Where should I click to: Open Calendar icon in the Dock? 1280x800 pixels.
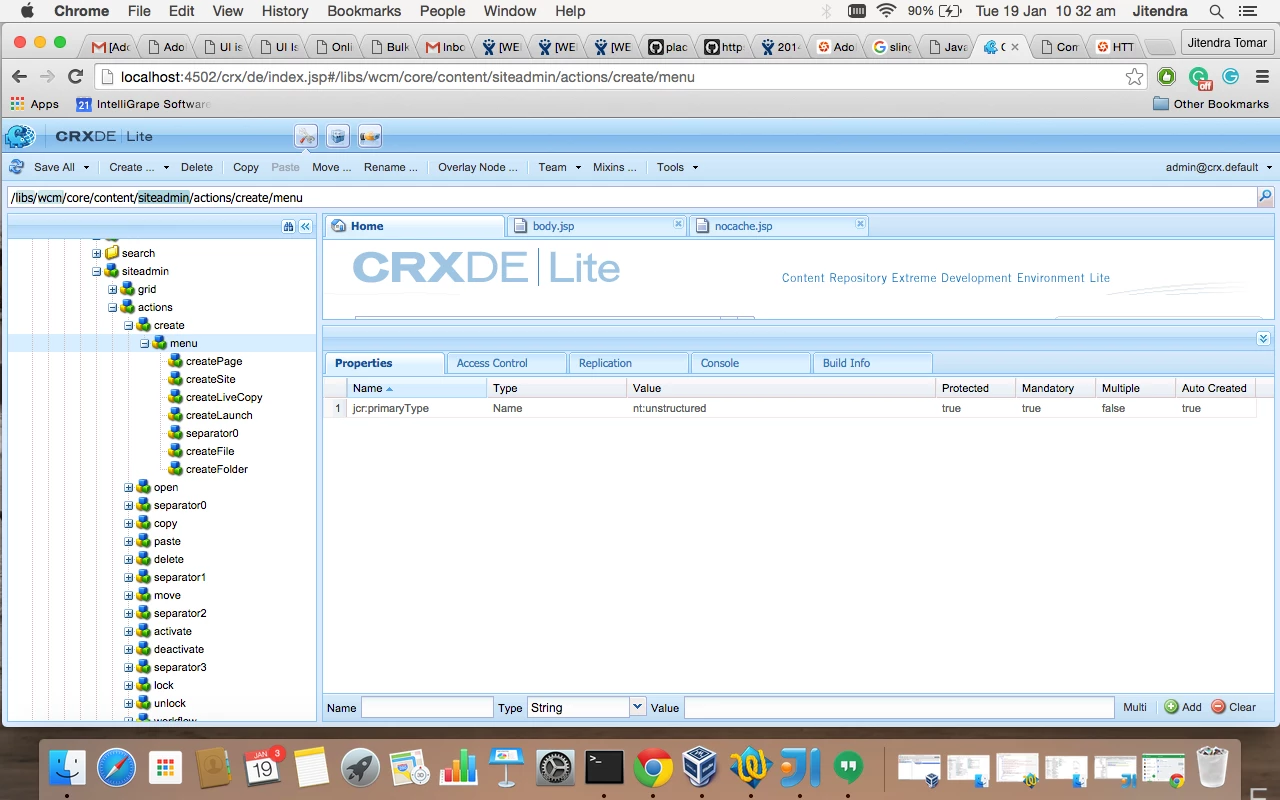(x=263, y=768)
